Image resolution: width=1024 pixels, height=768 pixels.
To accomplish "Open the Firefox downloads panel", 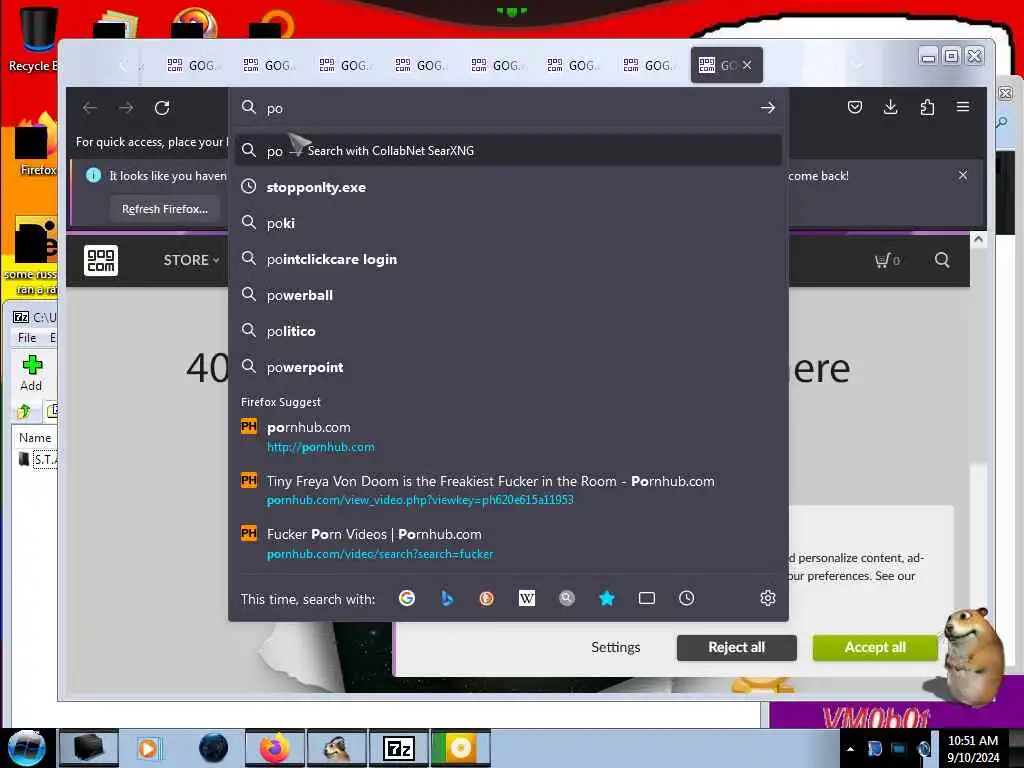I will (x=890, y=107).
